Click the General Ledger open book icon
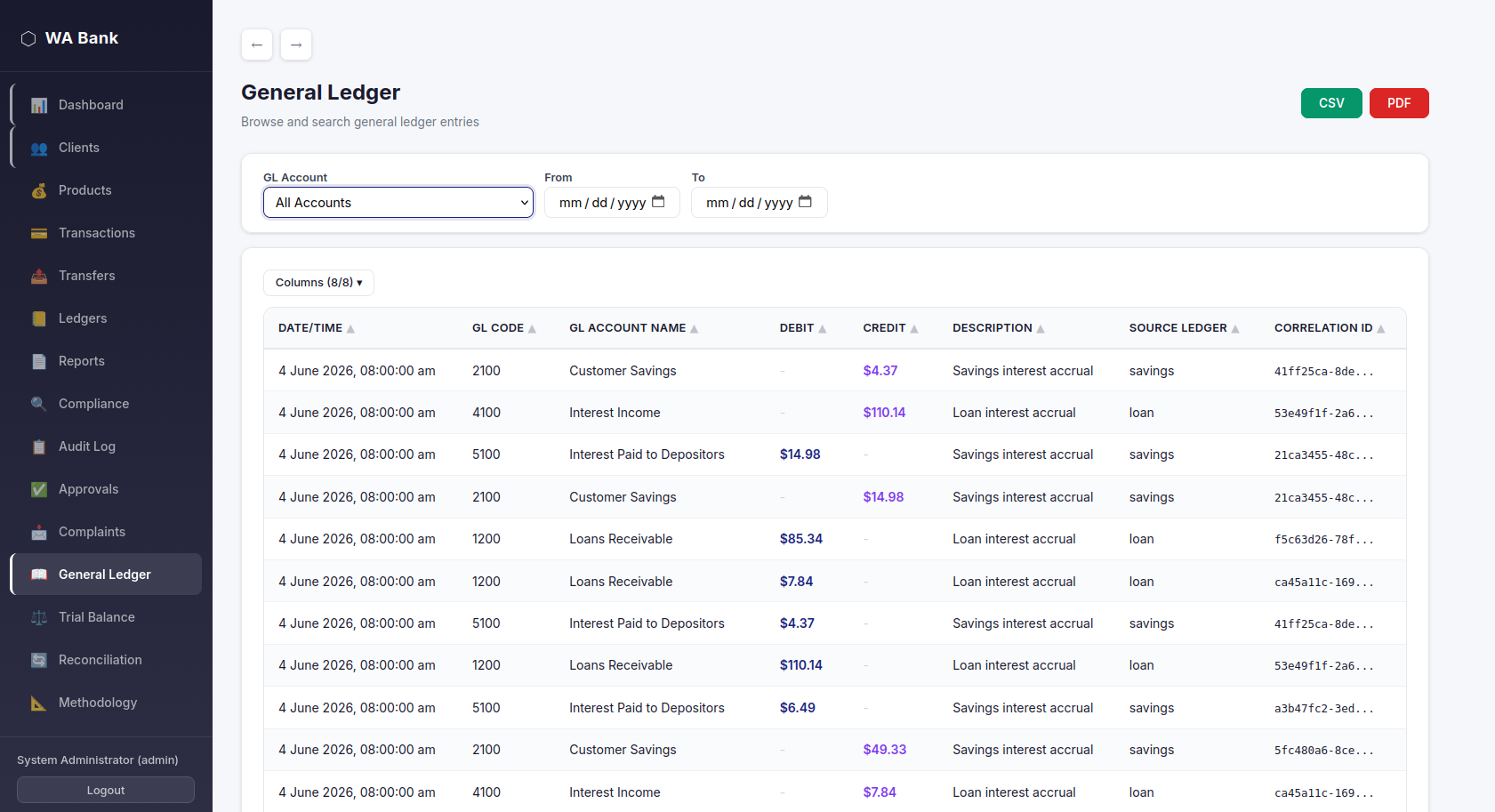The image size is (1495, 812). pos(39,575)
